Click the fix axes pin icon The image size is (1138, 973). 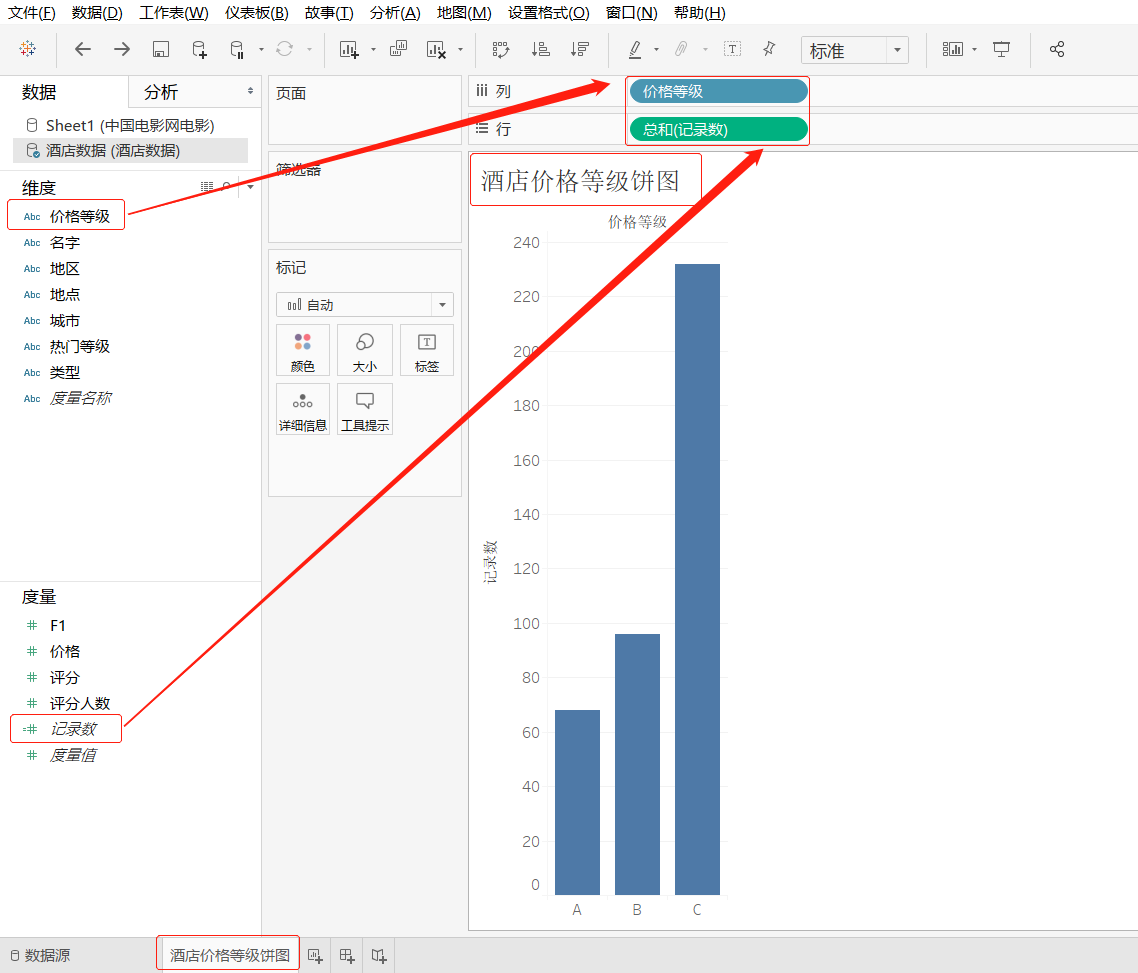click(x=769, y=49)
